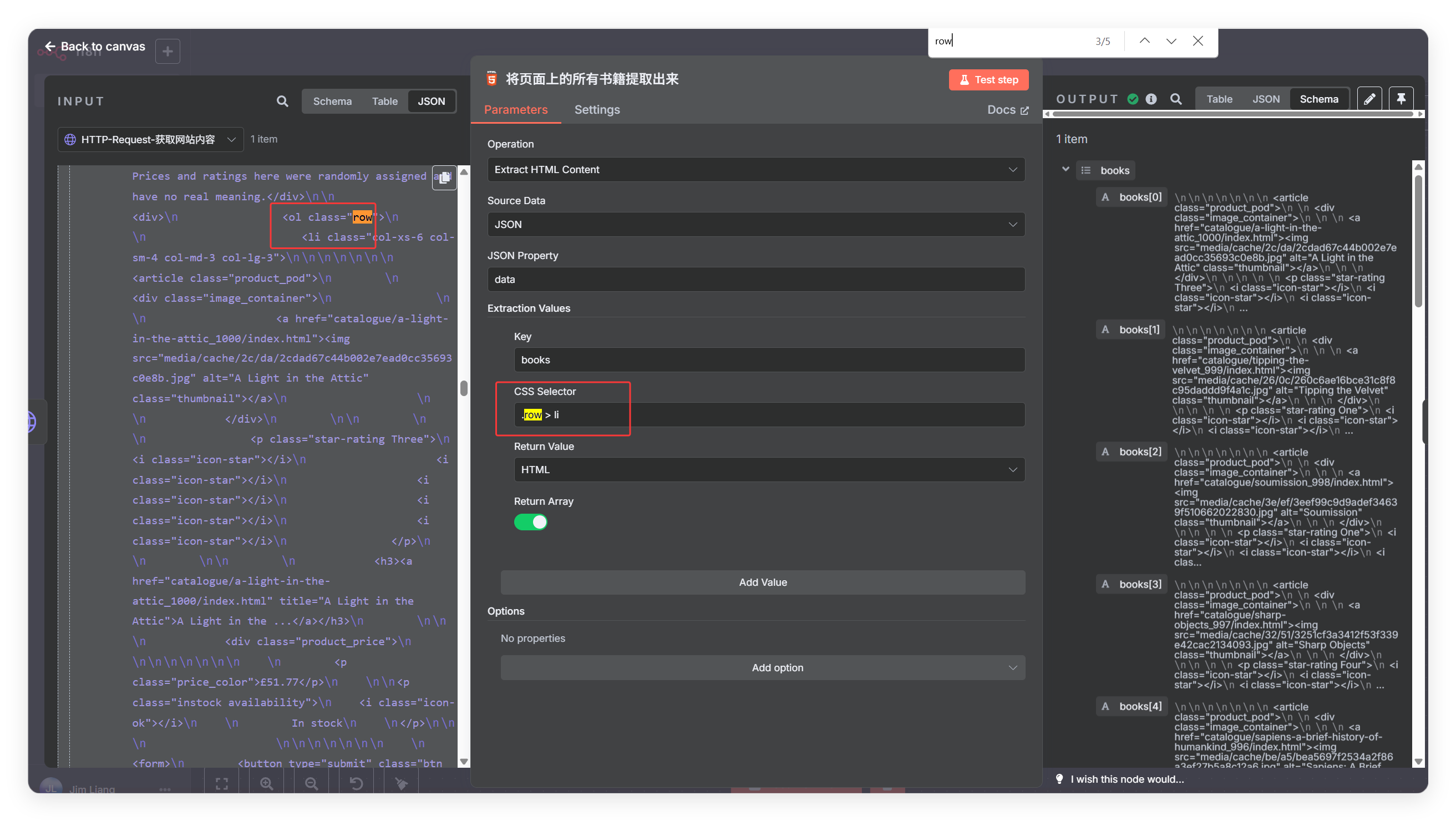This screenshot has height=821, width=1456.
Task: Open the Return Value HTML dropdown
Action: pos(769,470)
